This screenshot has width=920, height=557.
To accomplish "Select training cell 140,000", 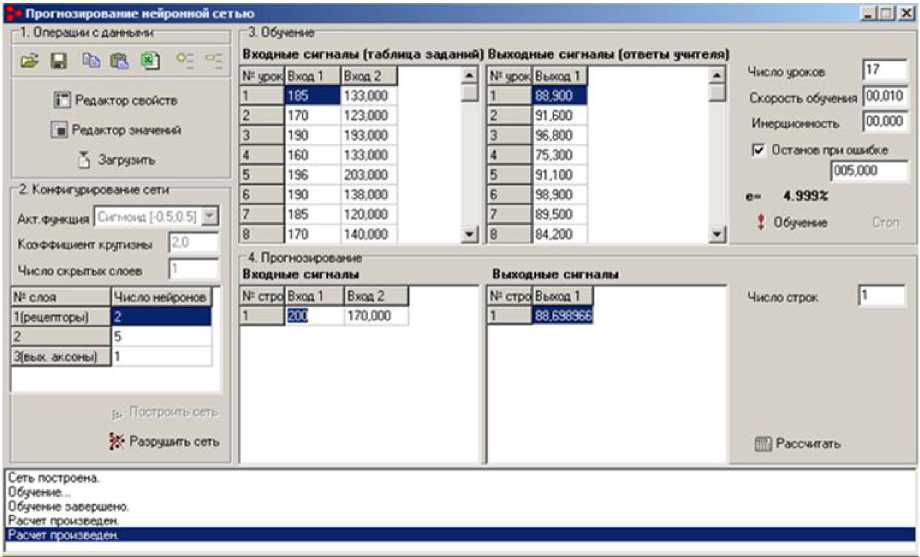I will (x=368, y=234).
